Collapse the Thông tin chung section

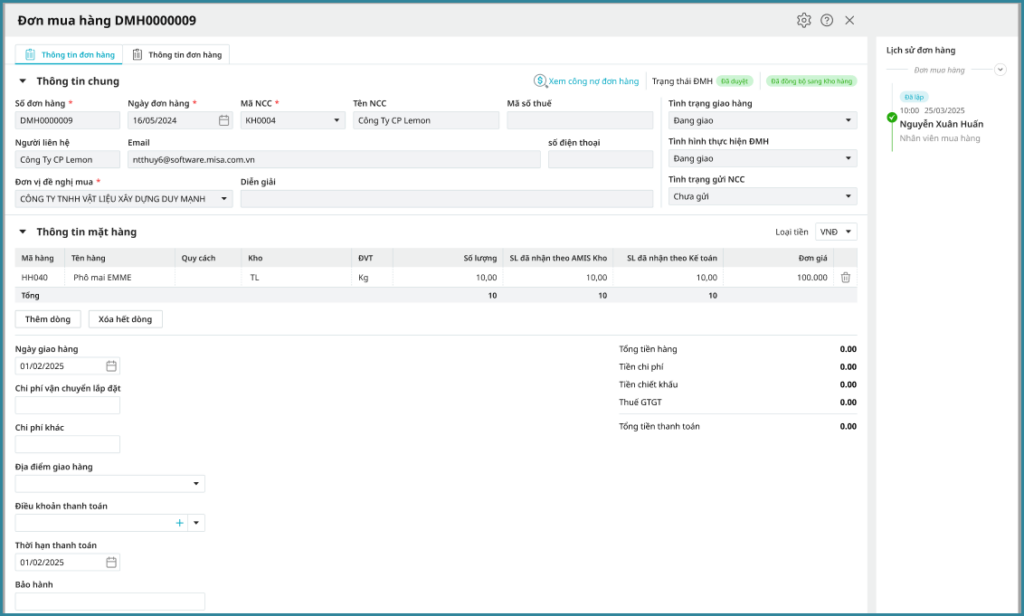pyautogui.click(x=23, y=81)
